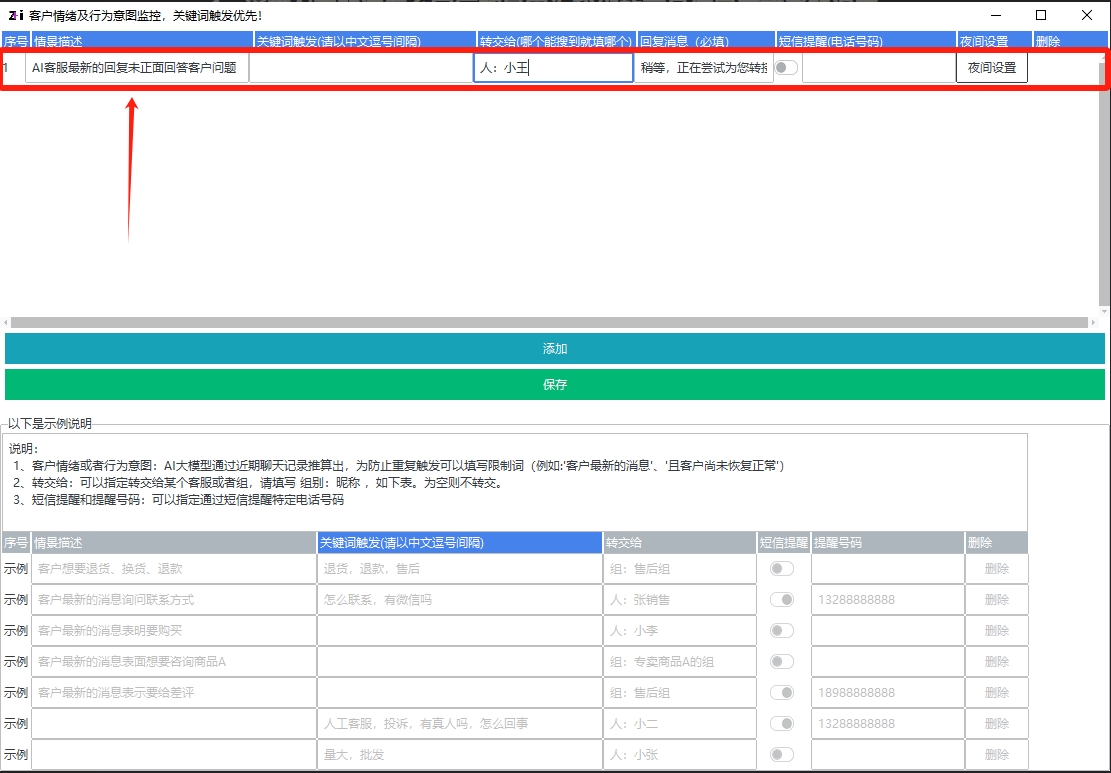
Task: Click the app icon in the title bar
Action: pos(15,15)
